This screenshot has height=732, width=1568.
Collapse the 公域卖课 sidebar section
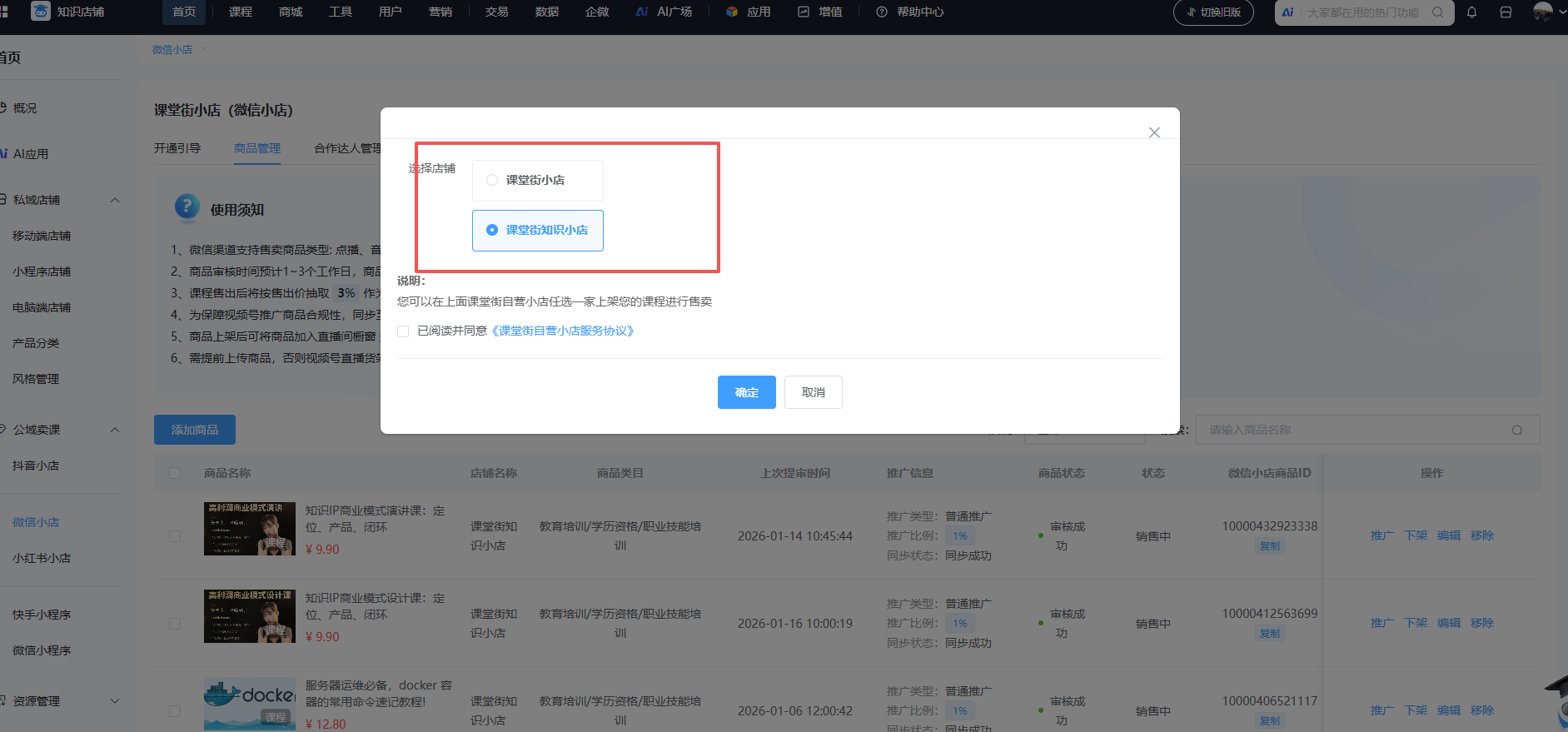[x=115, y=430]
